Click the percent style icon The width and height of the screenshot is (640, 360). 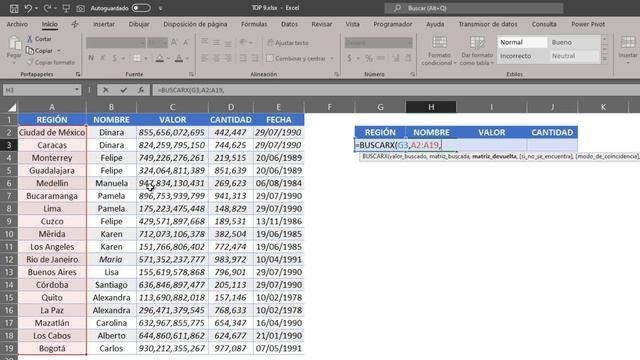369,58
